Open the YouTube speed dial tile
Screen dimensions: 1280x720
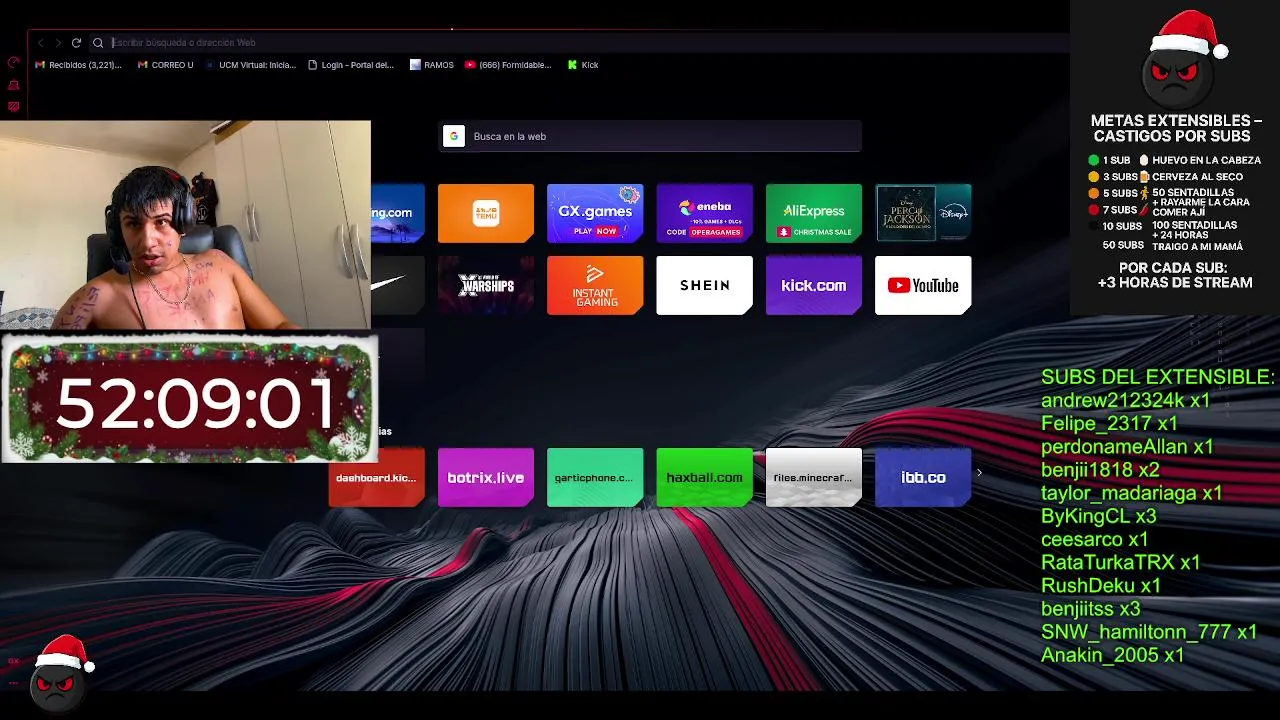pos(923,286)
